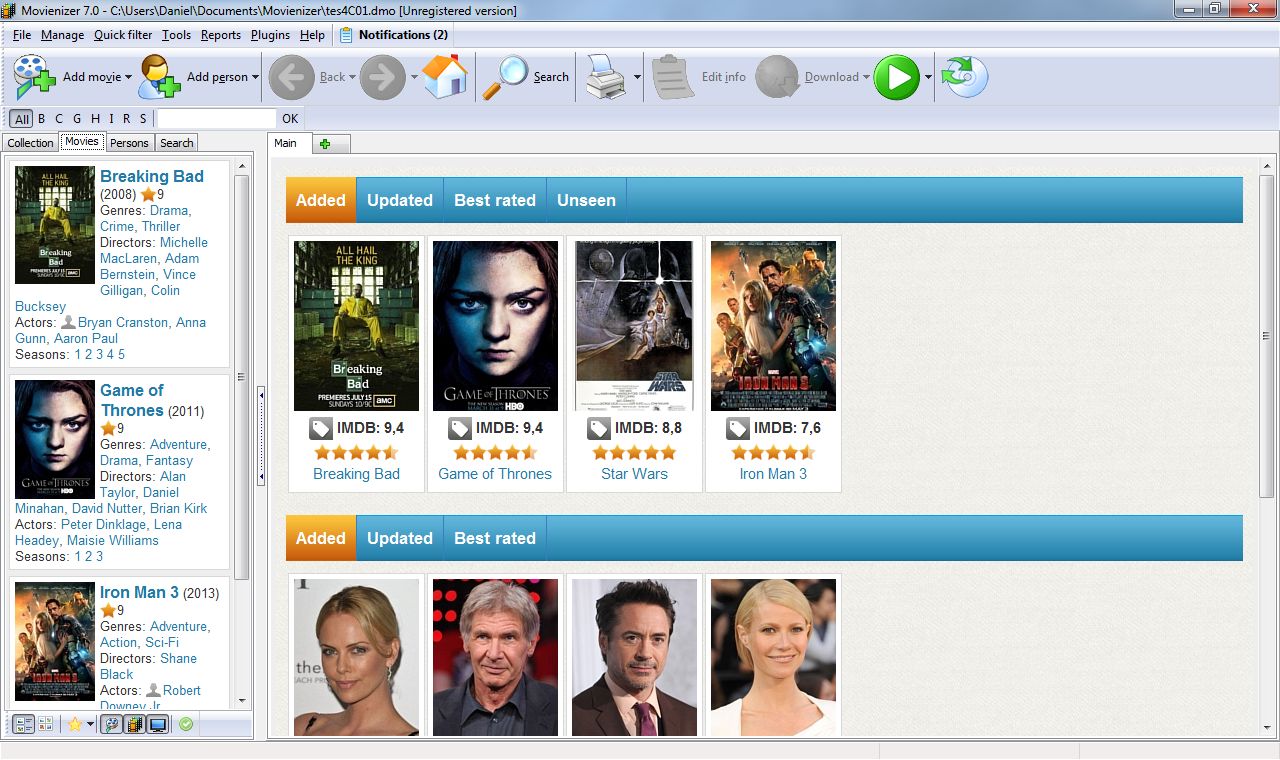
Task: Click the person icon before Robert Downey
Action: [153, 690]
